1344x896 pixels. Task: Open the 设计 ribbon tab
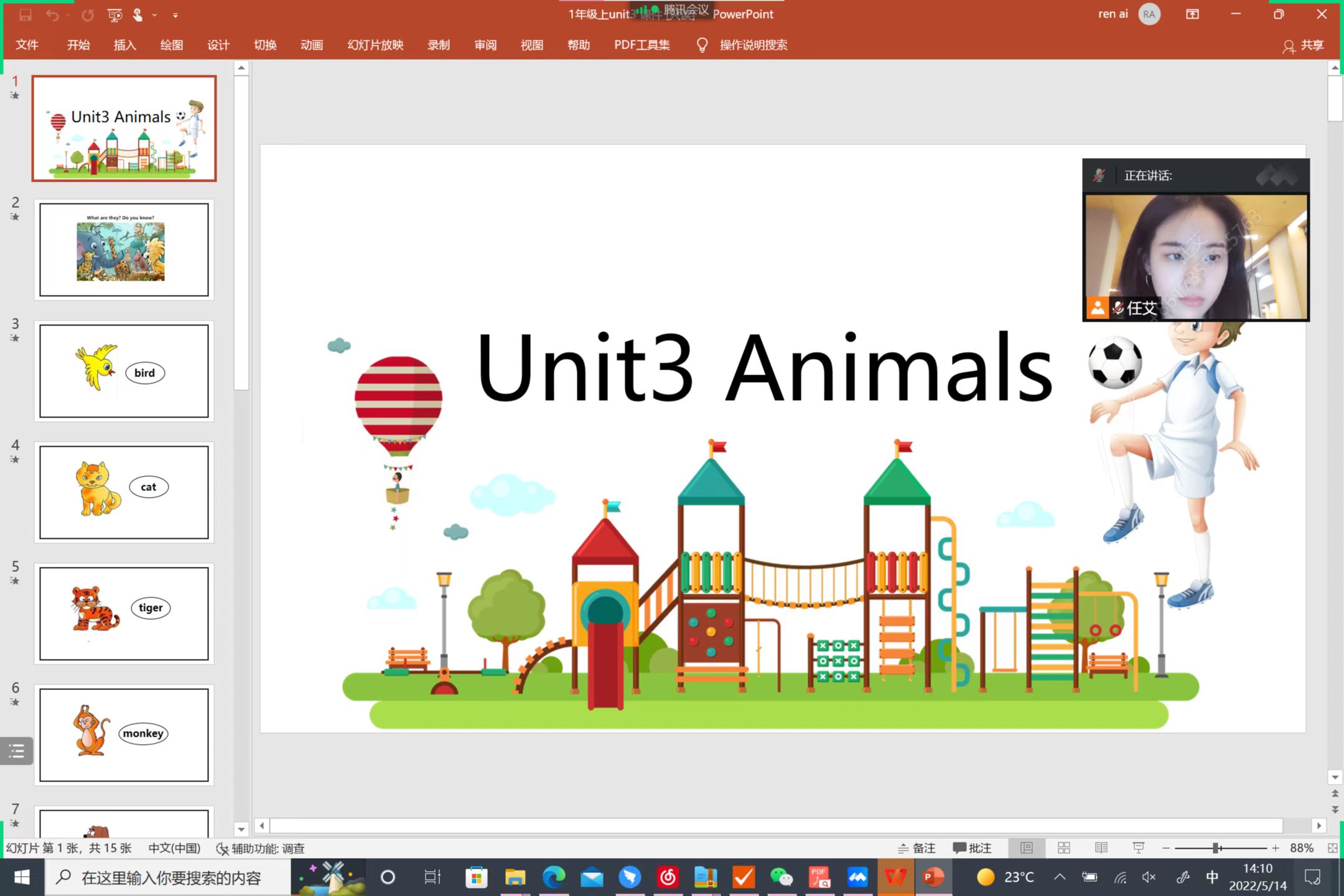point(218,45)
